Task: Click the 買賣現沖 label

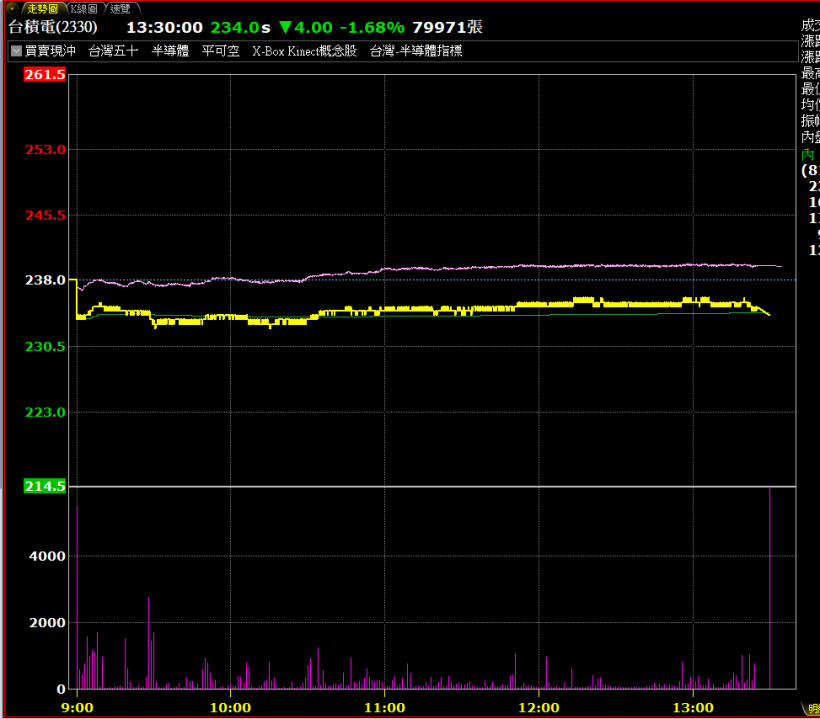Action: pyautogui.click(x=49, y=51)
